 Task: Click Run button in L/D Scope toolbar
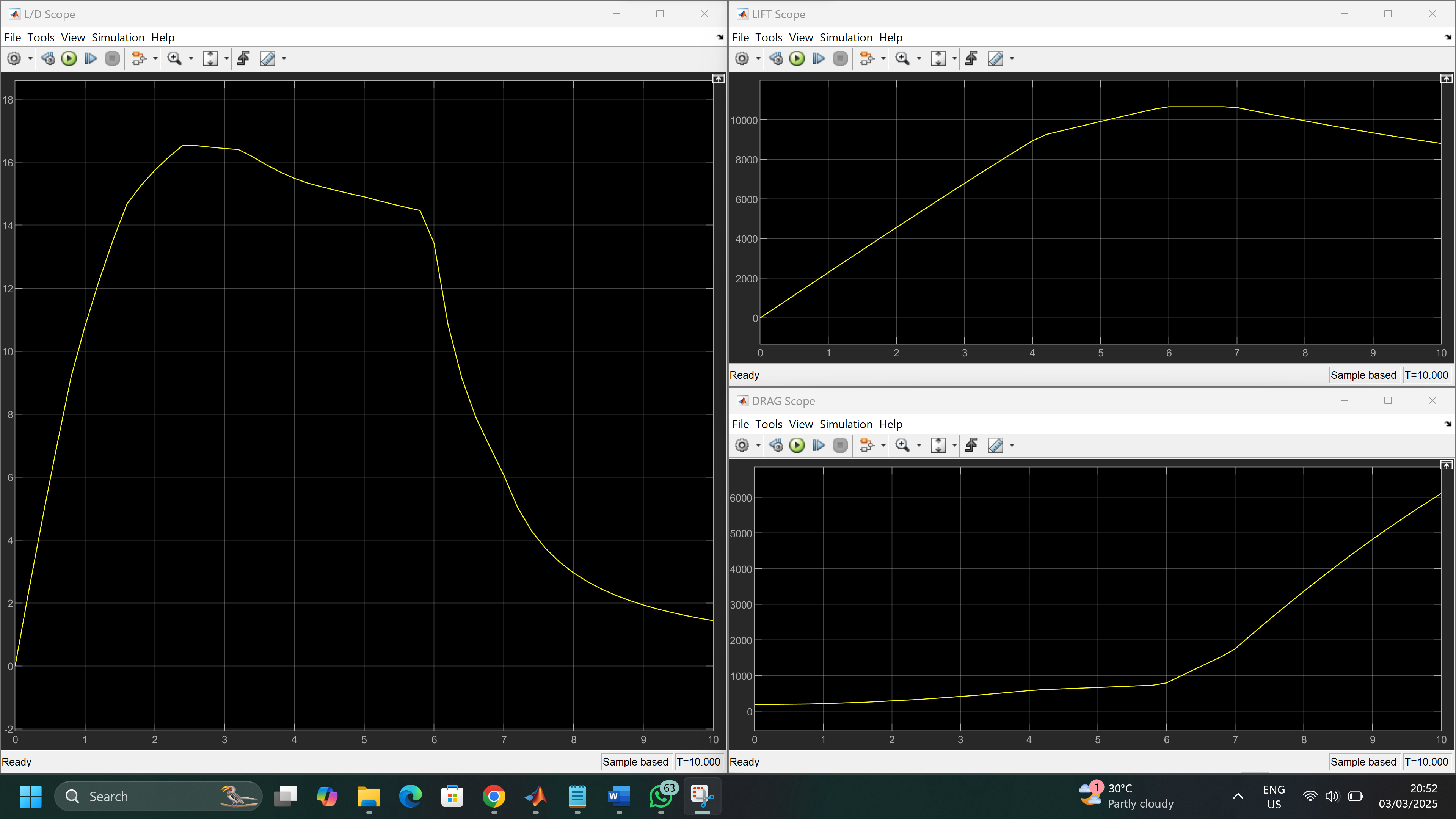tap(69, 58)
